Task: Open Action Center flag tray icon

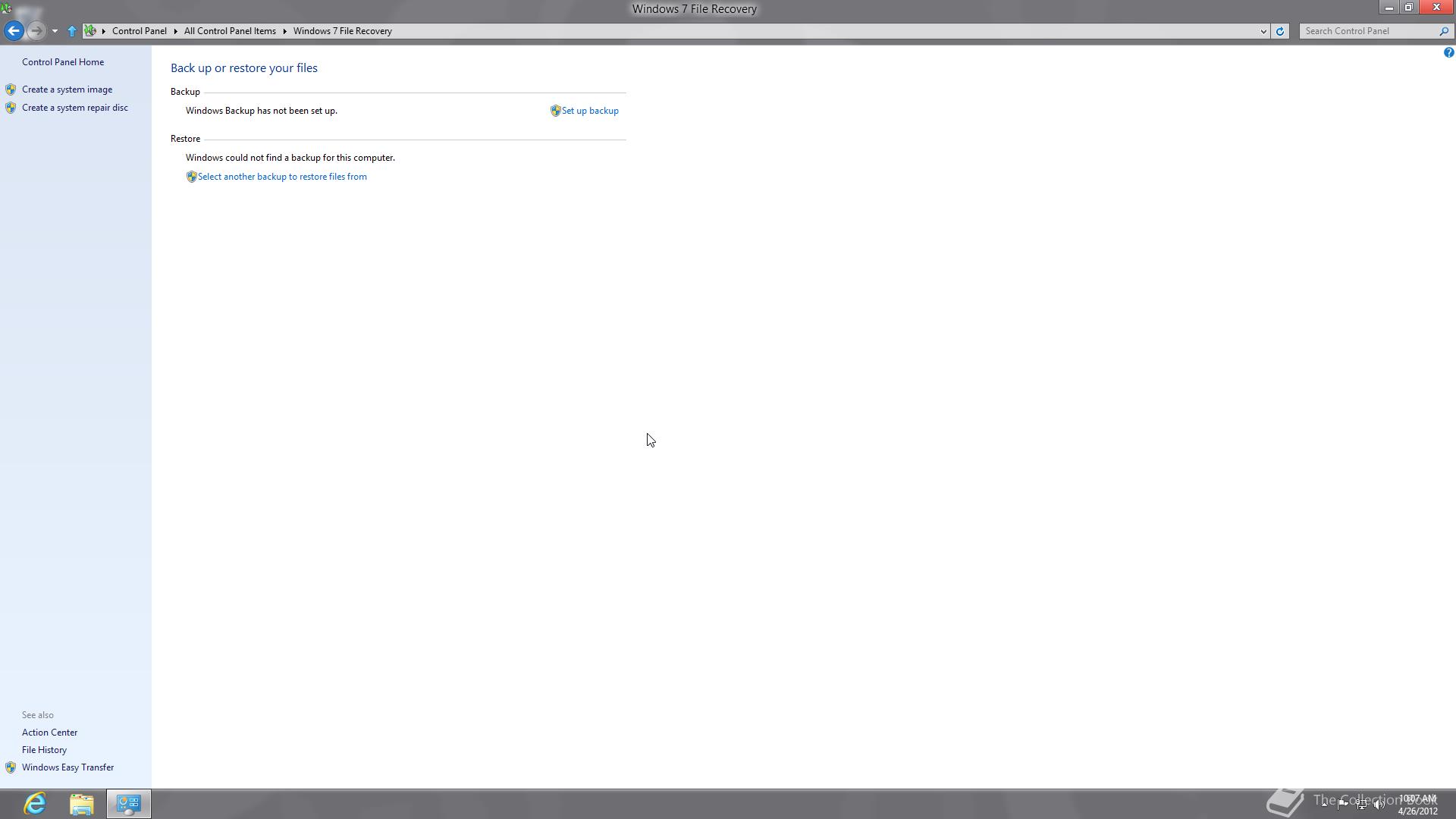Action: (1343, 804)
